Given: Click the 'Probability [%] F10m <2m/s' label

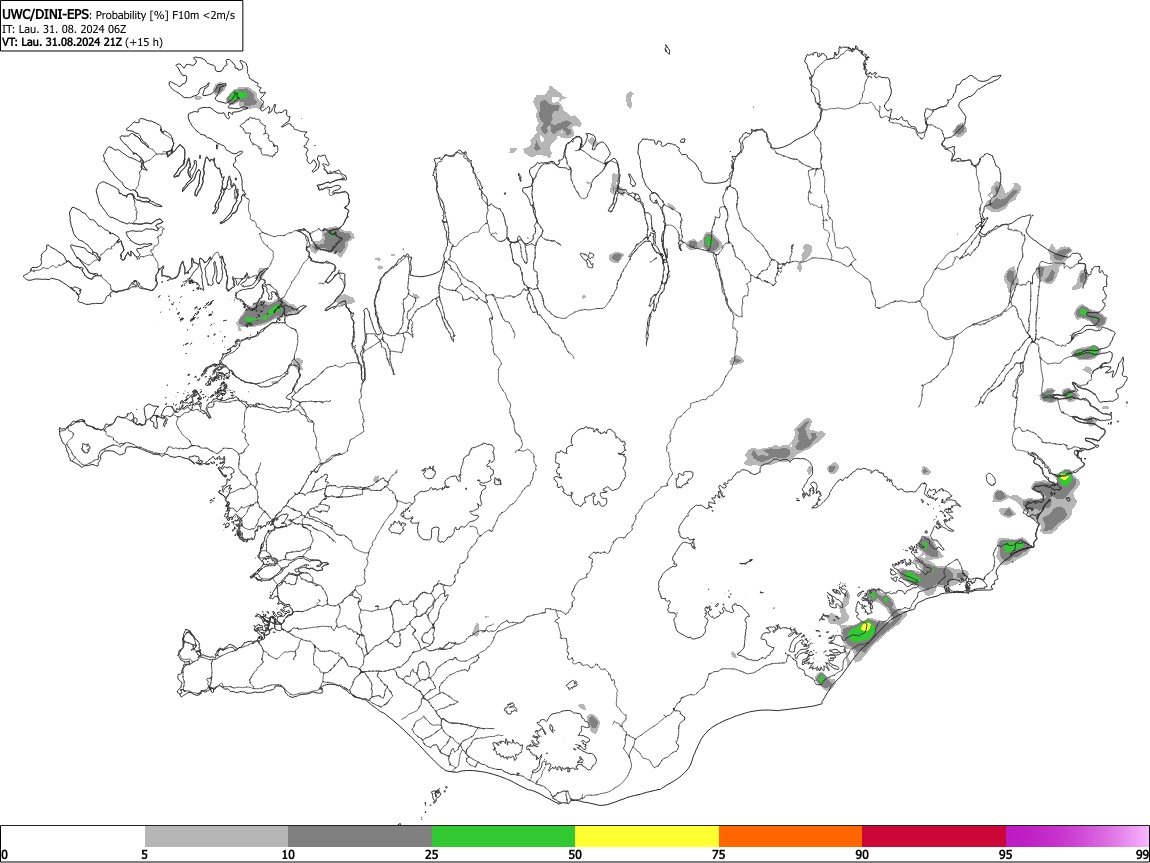Looking at the screenshot, I should click(x=166, y=15).
